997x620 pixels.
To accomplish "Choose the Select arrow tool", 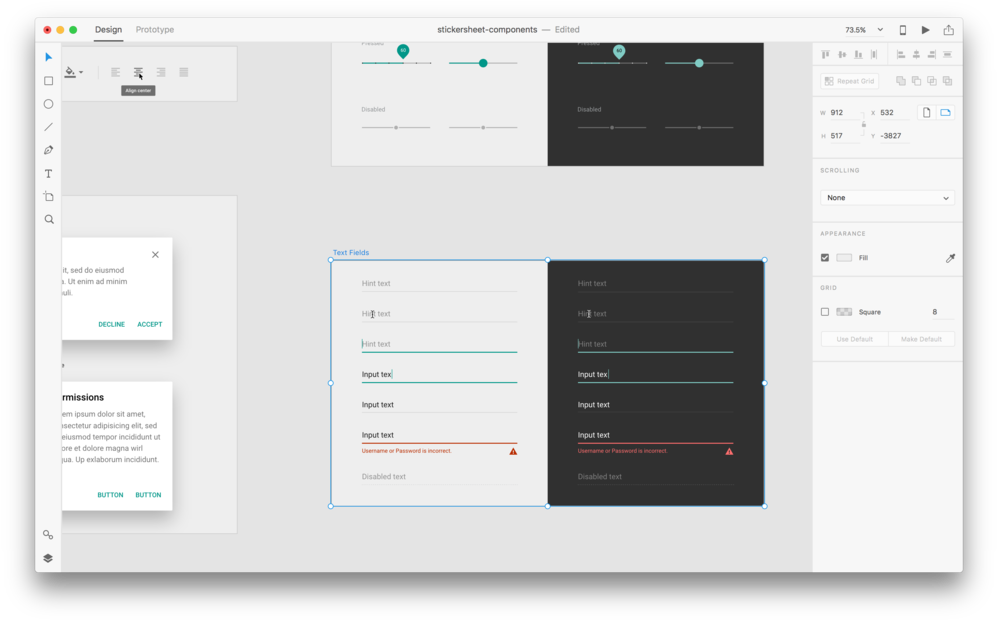I will click(x=48, y=57).
